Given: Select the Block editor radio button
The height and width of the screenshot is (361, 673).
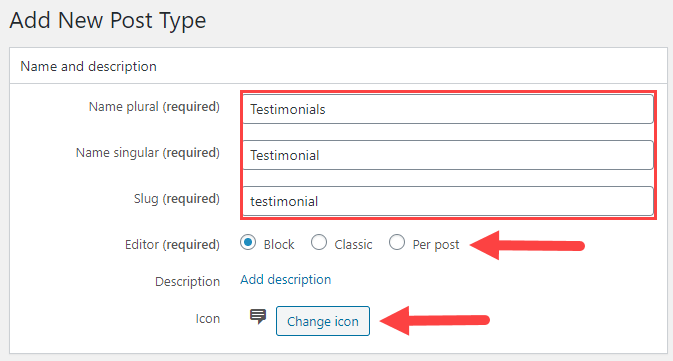Looking at the screenshot, I should [x=248, y=243].
